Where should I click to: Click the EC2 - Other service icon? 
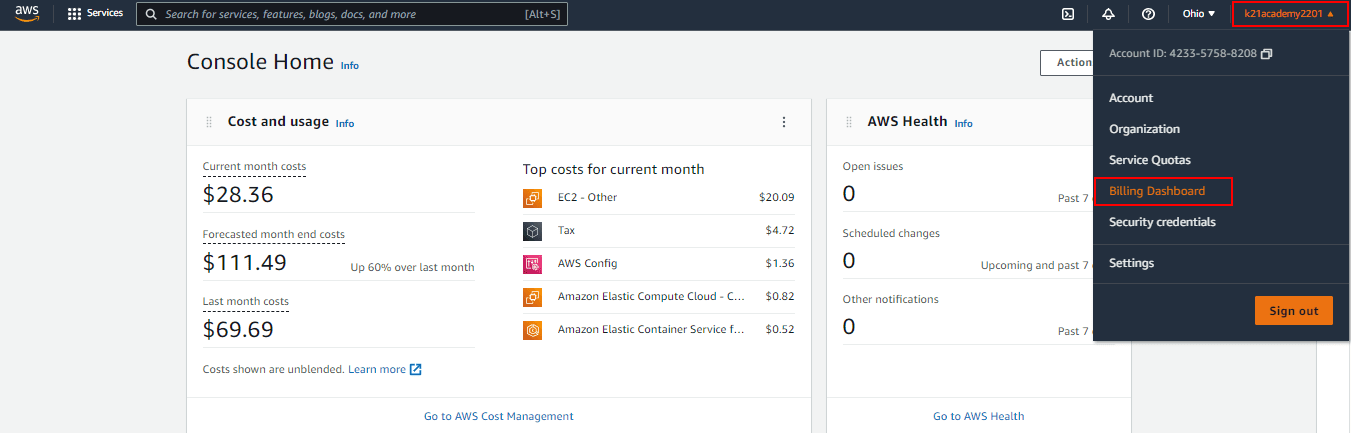pos(533,198)
